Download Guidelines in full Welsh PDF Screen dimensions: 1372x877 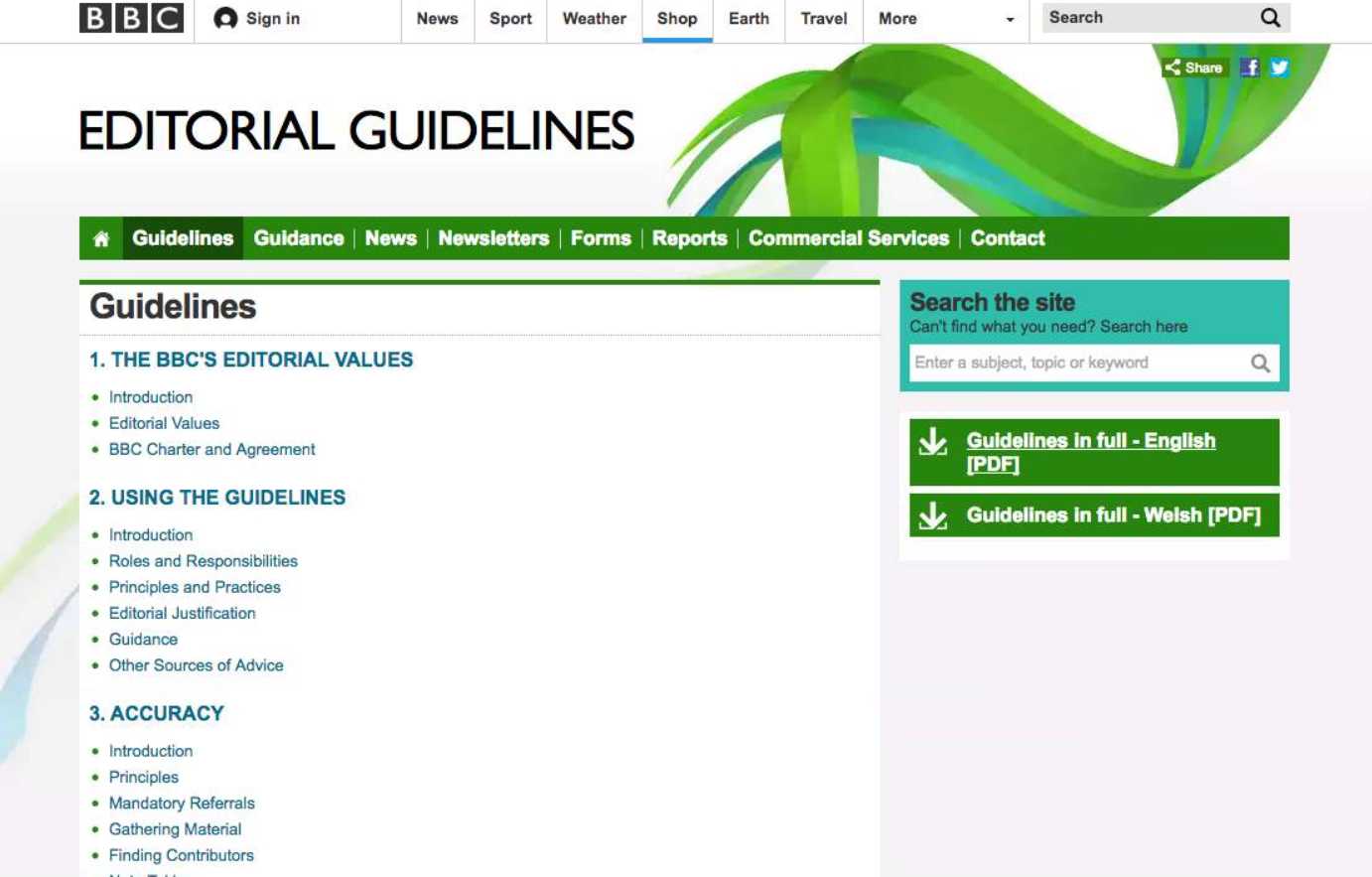1112,515
